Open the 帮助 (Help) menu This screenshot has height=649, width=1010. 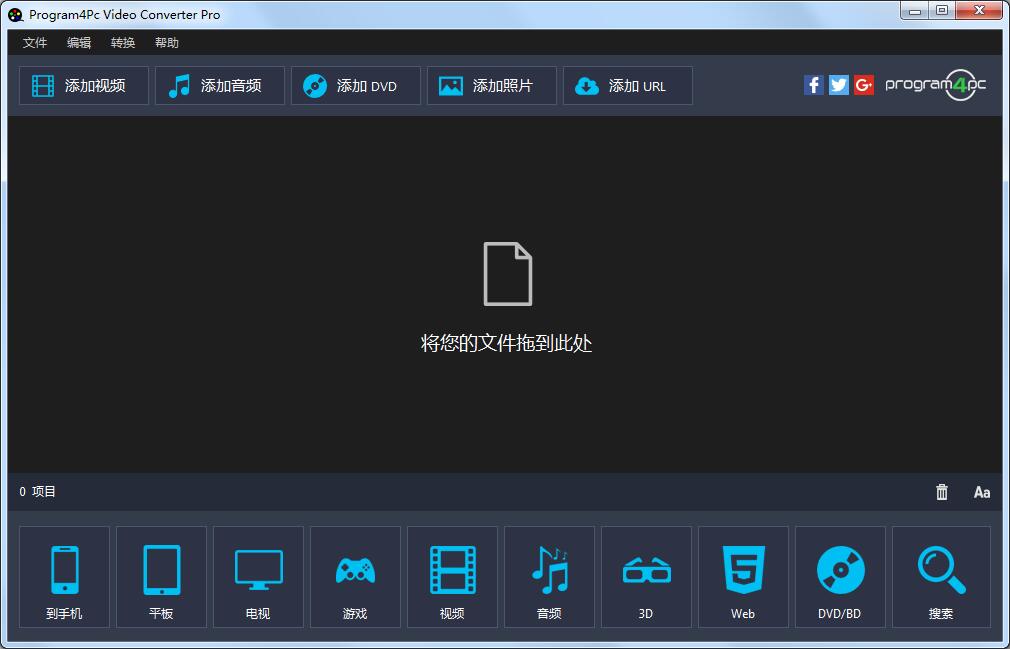click(x=167, y=43)
